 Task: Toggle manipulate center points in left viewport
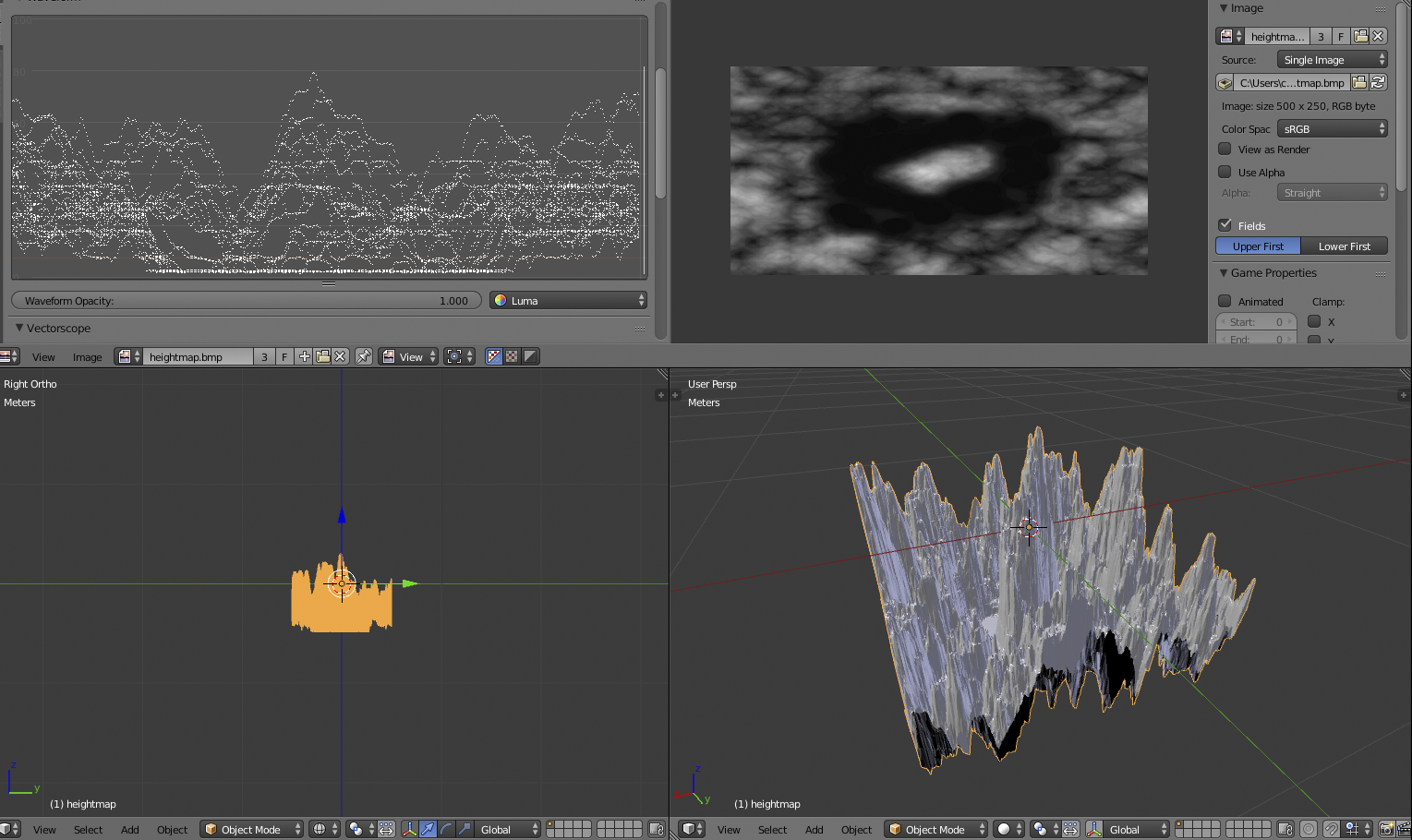(386, 829)
